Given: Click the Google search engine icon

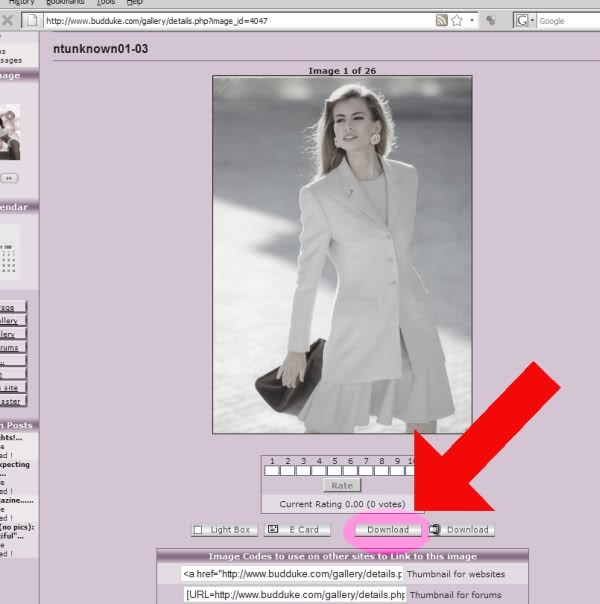Looking at the screenshot, I should (x=522, y=20).
